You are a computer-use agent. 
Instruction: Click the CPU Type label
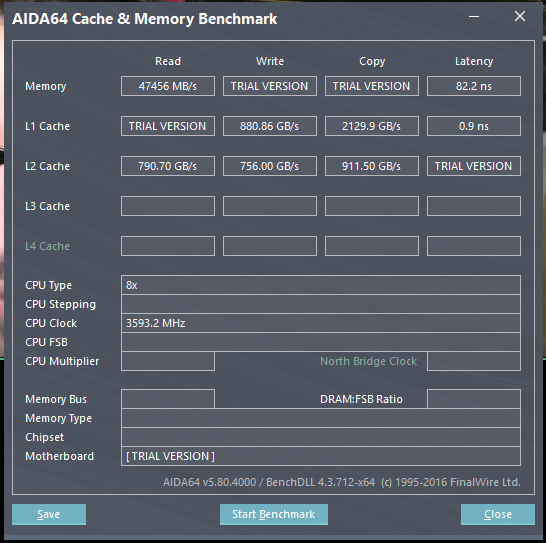tap(48, 285)
